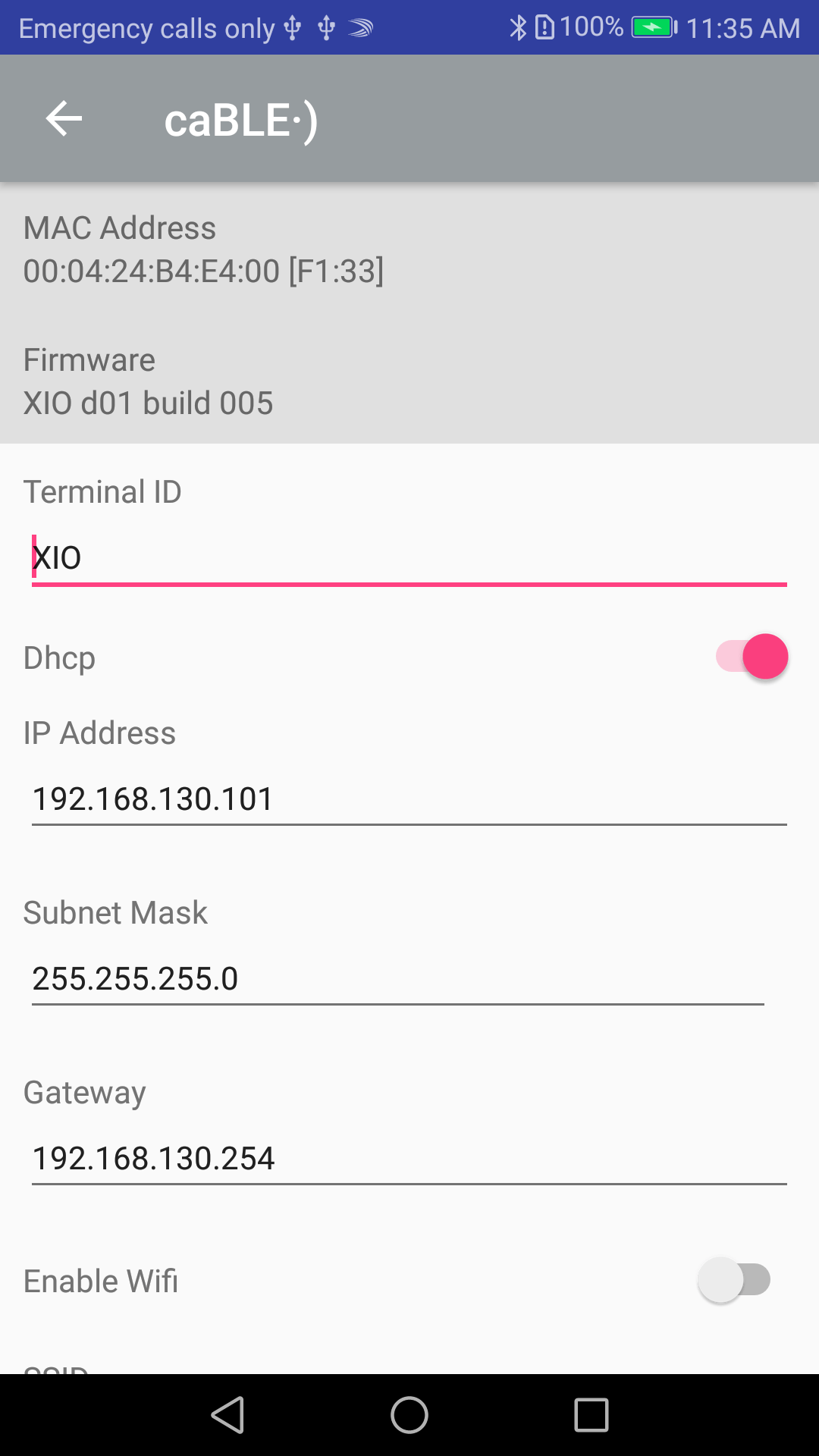Tap the MAC Address value text

[203, 271]
